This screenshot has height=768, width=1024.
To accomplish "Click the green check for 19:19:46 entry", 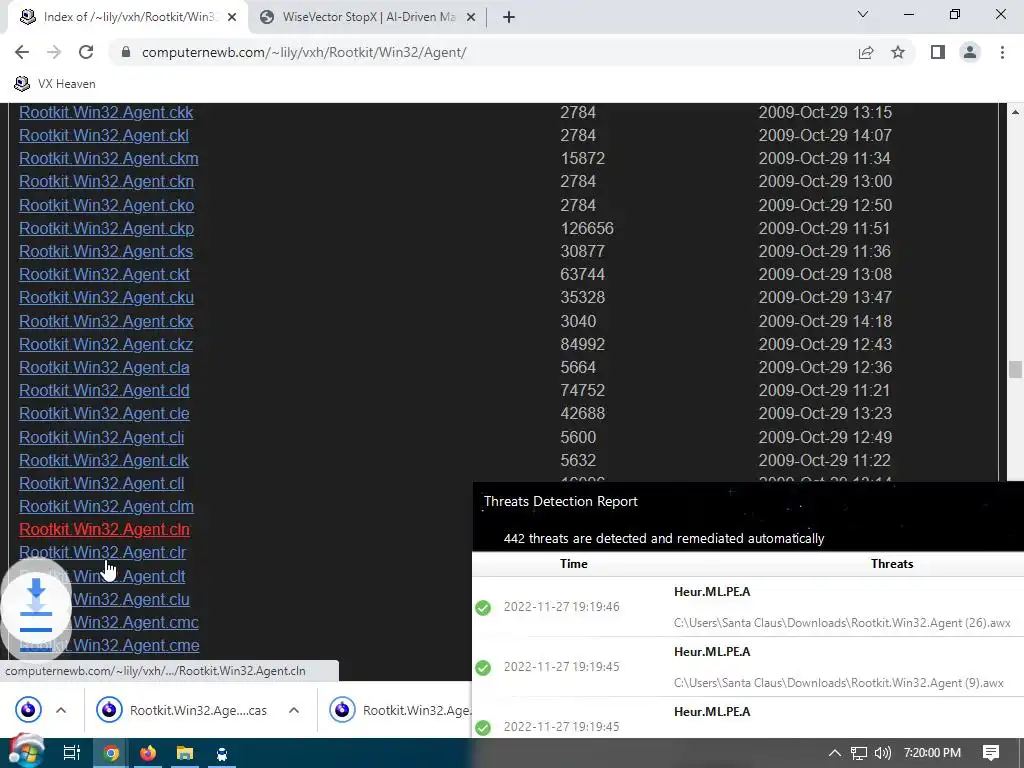I will point(483,608).
